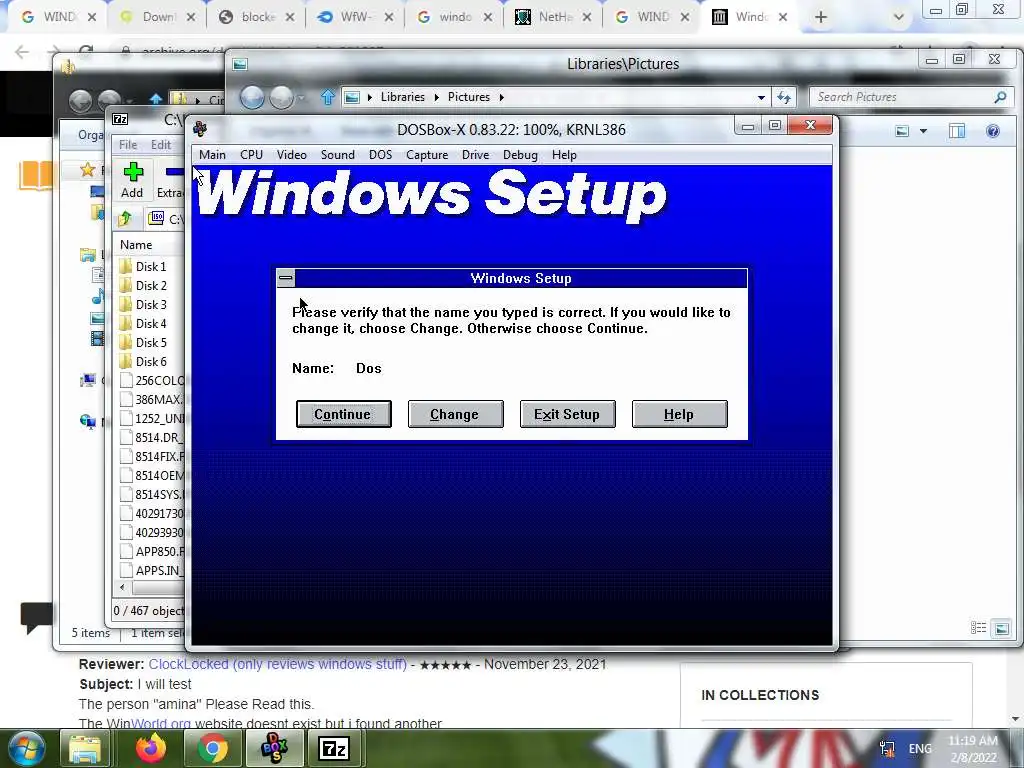Click Libraries in the Pictures address bar
This screenshot has width=1024, height=768.
(x=402, y=97)
